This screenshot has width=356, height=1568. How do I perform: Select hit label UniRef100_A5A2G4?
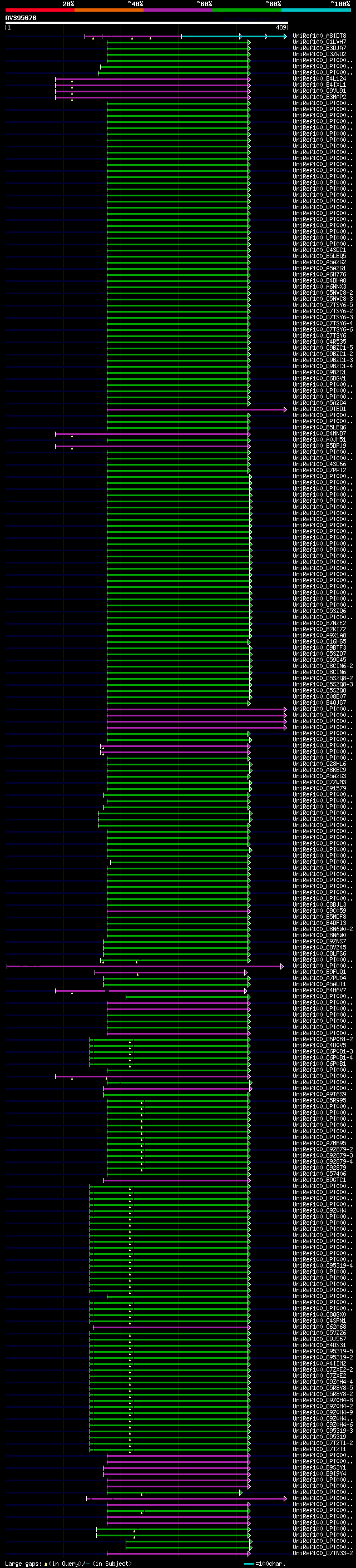pyautogui.click(x=319, y=403)
